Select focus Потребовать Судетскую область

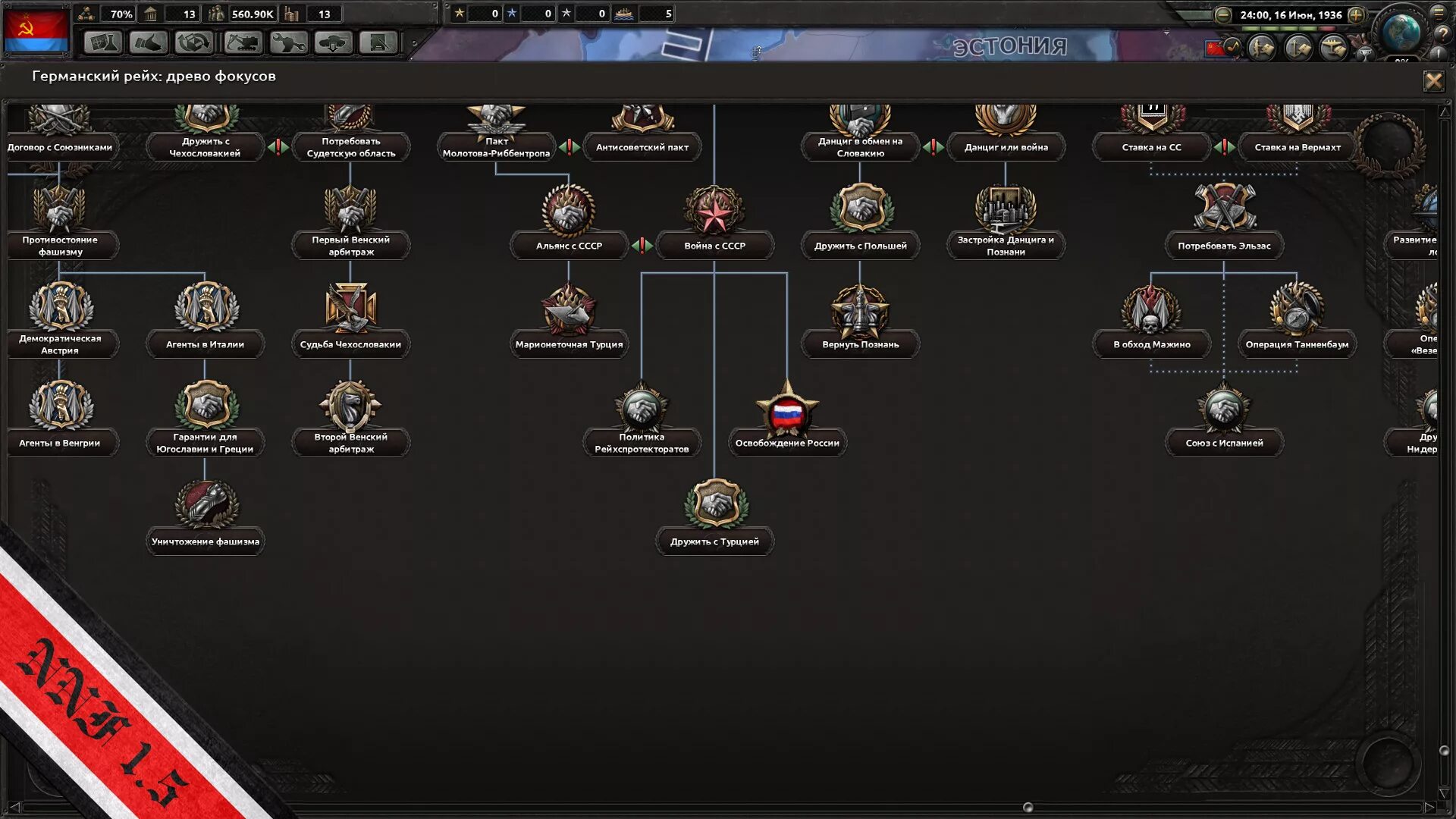pos(351,147)
